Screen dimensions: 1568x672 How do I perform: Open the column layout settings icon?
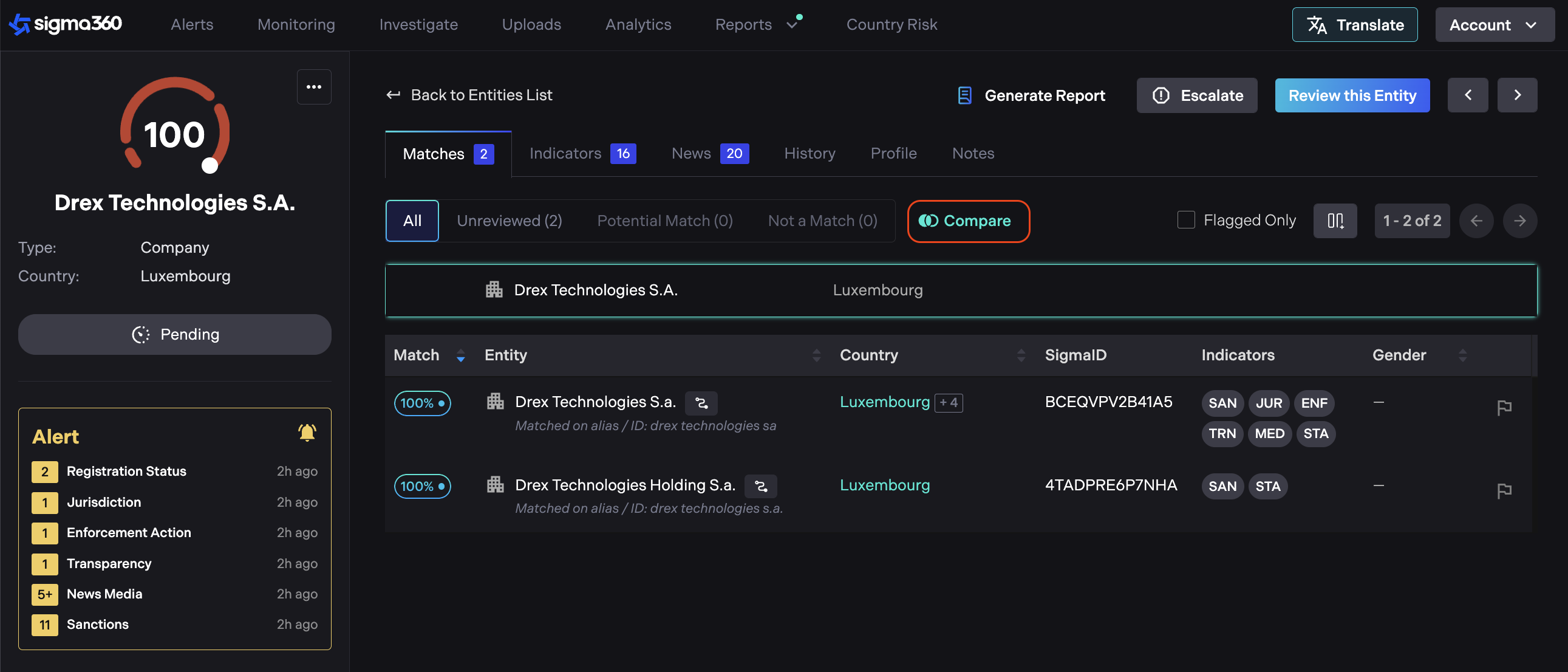tap(1334, 221)
